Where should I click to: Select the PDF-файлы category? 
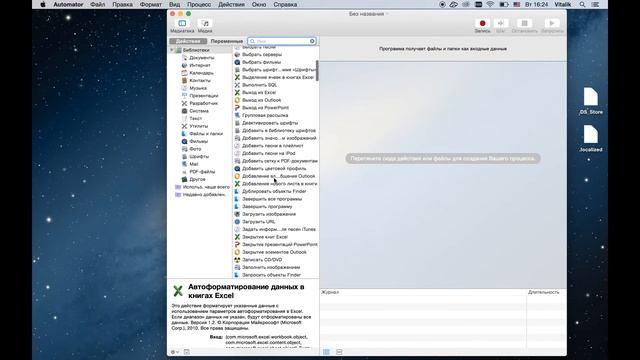(202, 172)
